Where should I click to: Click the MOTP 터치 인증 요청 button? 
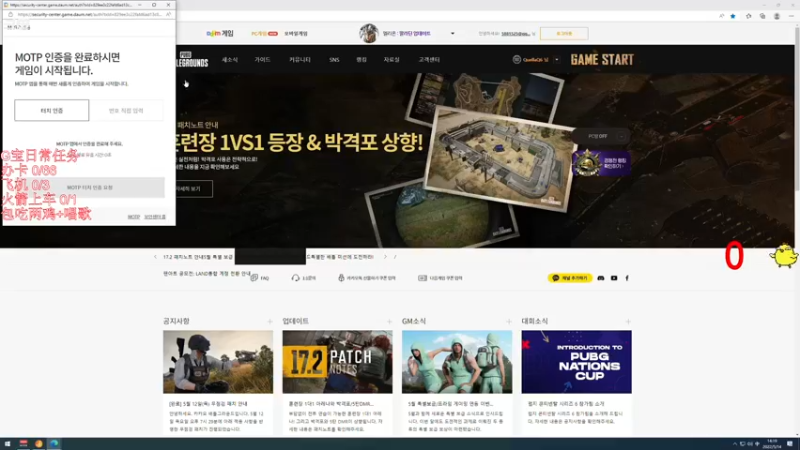click(x=90, y=187)
